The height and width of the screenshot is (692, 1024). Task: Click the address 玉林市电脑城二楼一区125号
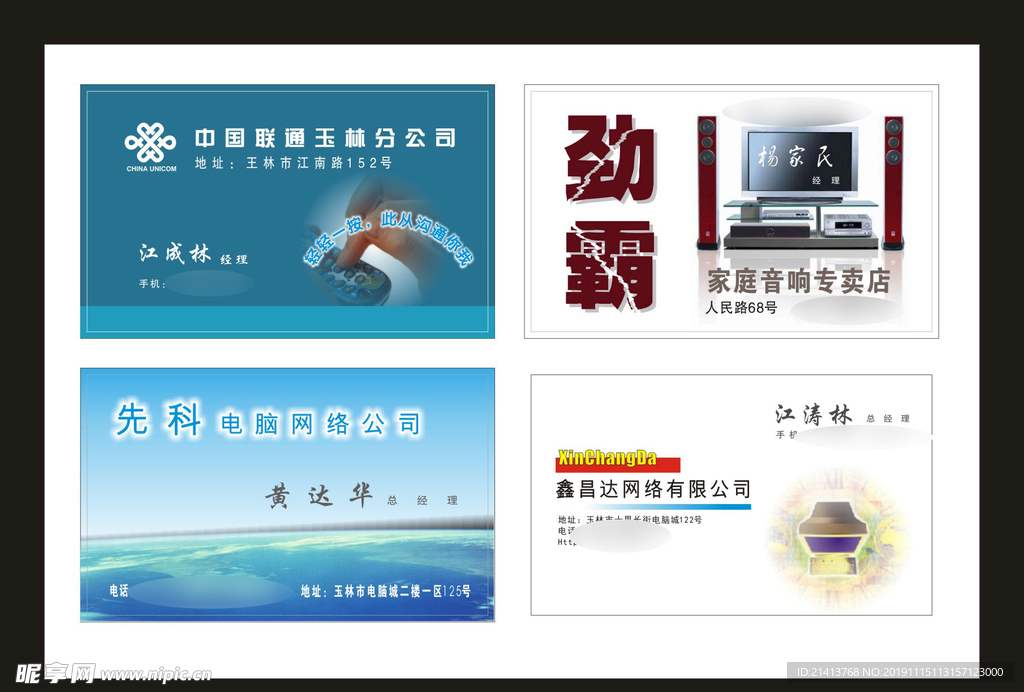[x=402, y=591]
